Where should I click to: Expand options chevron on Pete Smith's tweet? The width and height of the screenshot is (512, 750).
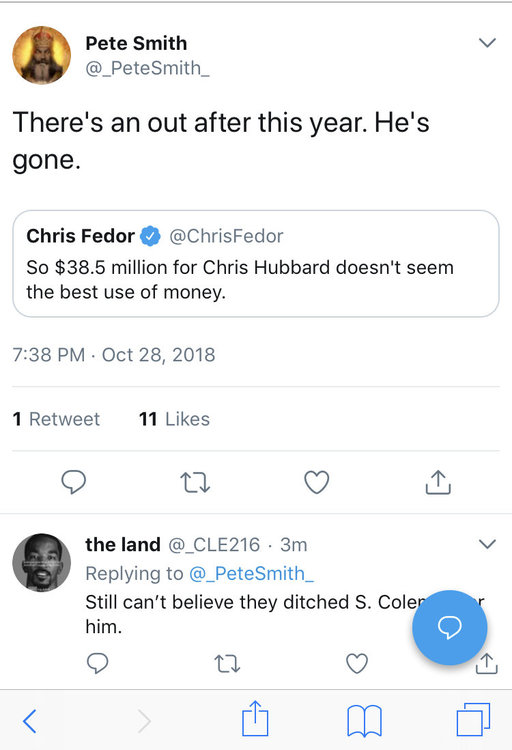tap(487, 43)
